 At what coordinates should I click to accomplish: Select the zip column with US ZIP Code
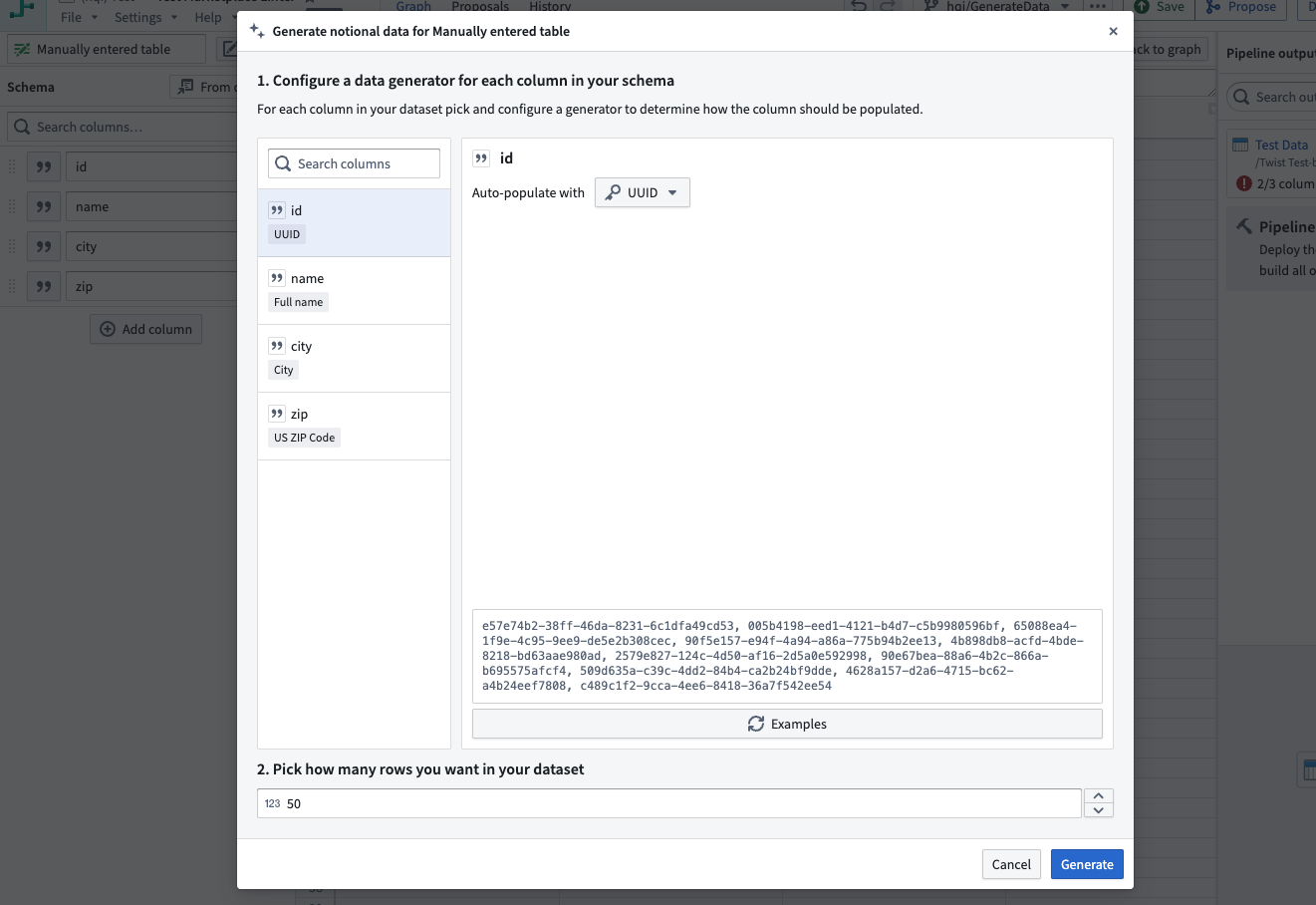pos(354,426)
